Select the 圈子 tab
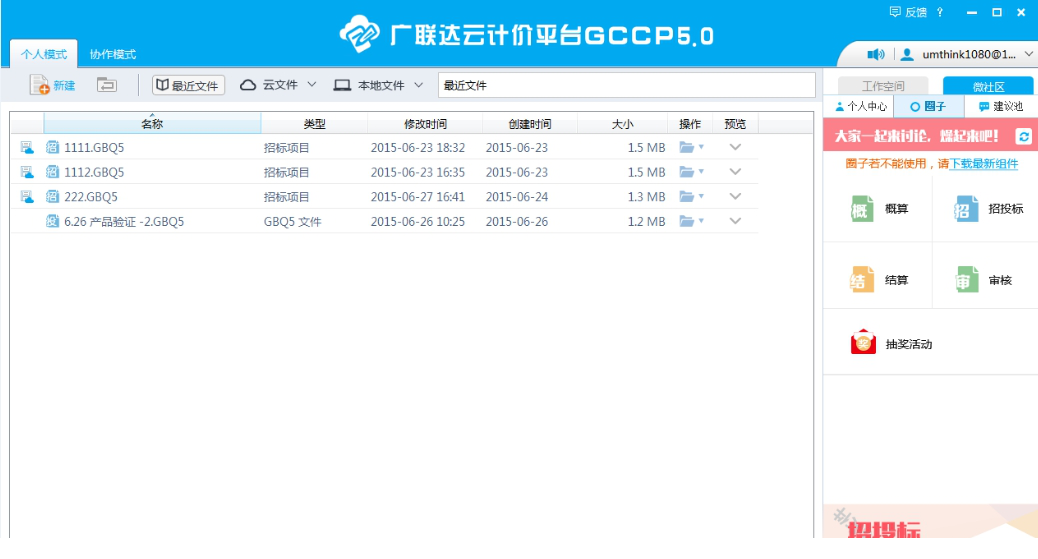 point(928,106)
